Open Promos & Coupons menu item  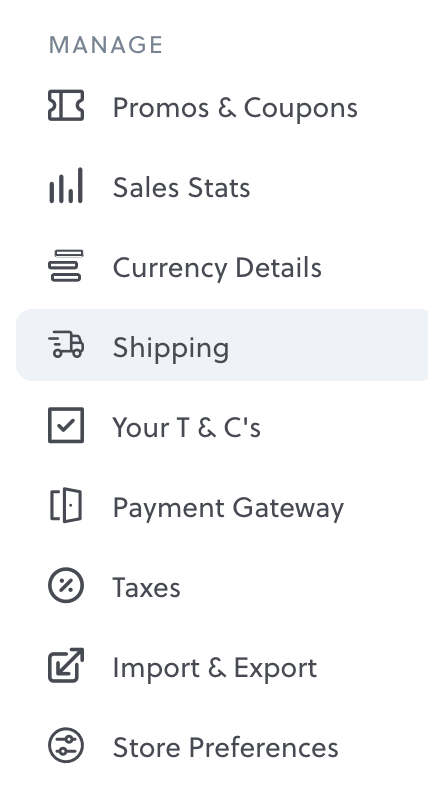click(x=235, y=108)
